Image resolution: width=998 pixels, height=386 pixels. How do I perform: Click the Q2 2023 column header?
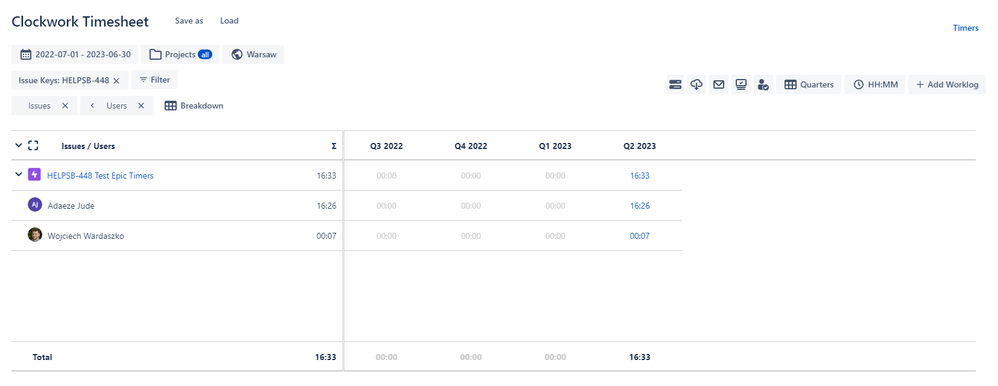point(640,146)
